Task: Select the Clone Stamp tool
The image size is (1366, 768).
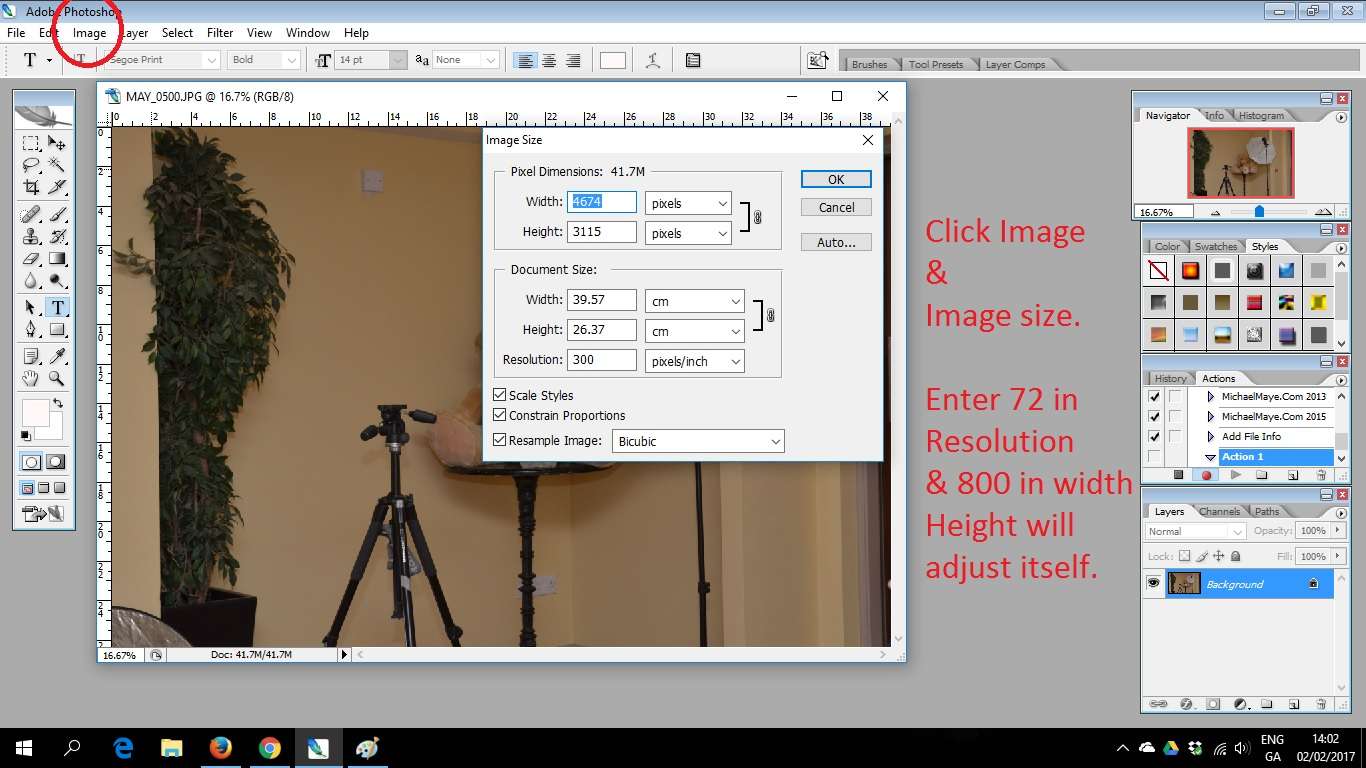Action: coord(31,237)
